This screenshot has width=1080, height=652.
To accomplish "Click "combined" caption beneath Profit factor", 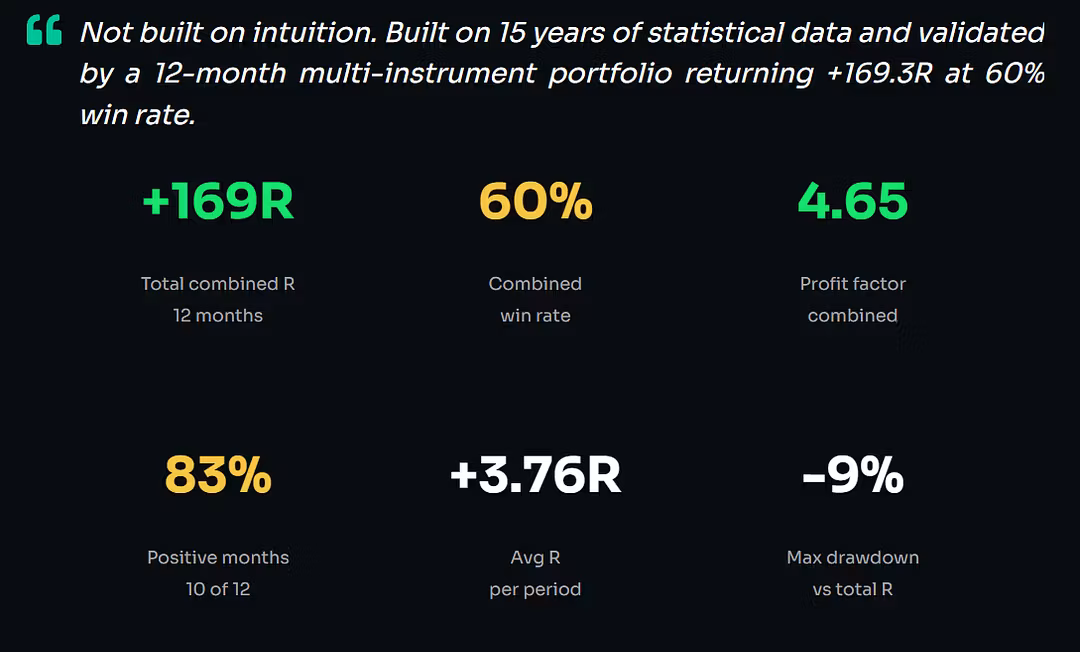I will pyautogui.click(x=853, y=316).
